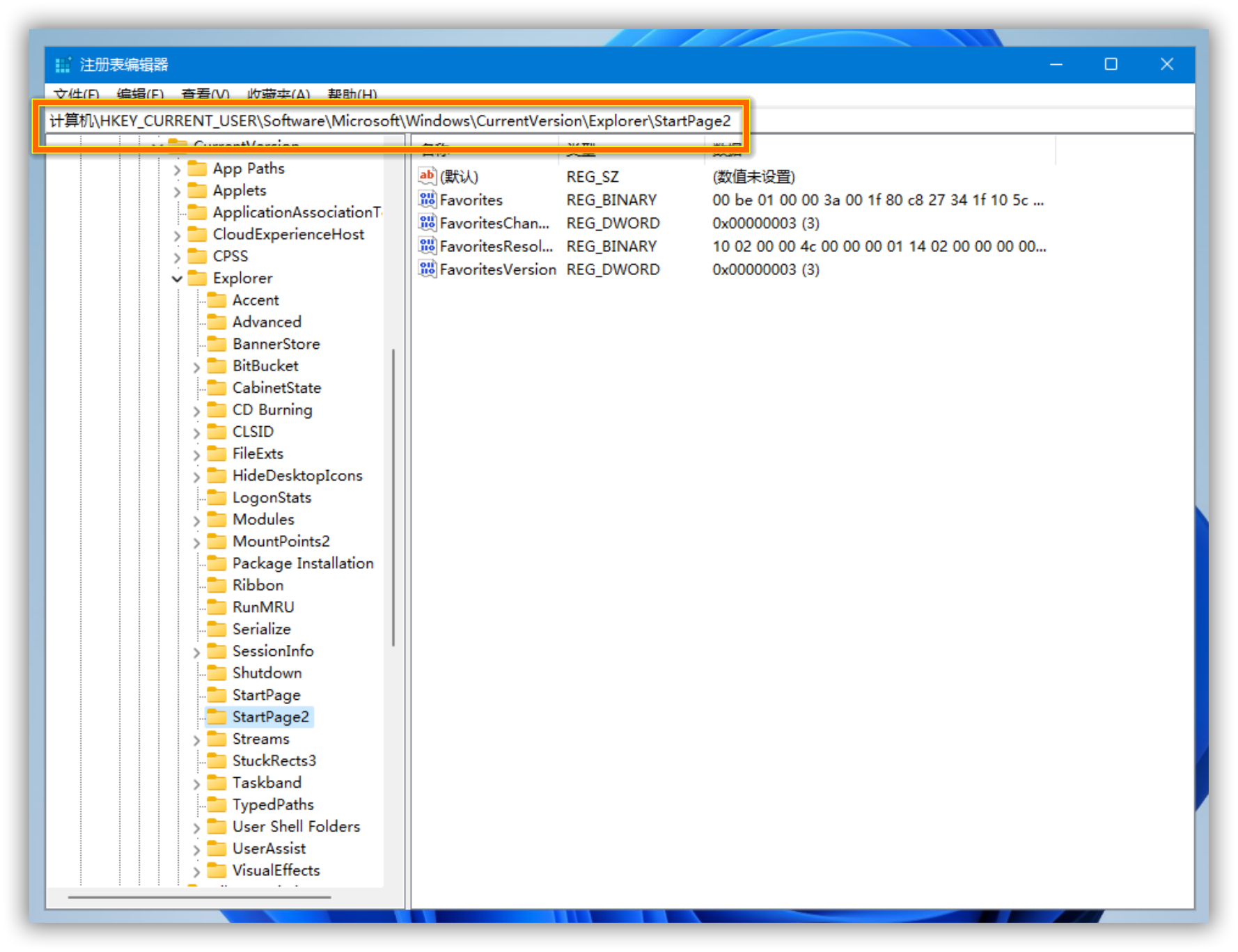Expand the CLSID key

[196, 432]
